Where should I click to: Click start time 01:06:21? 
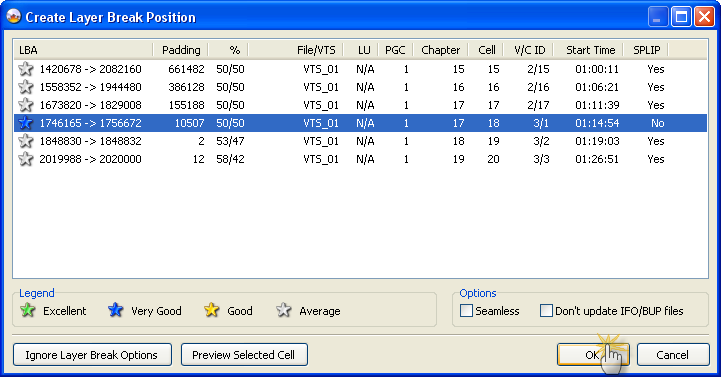tap(597, 87)
